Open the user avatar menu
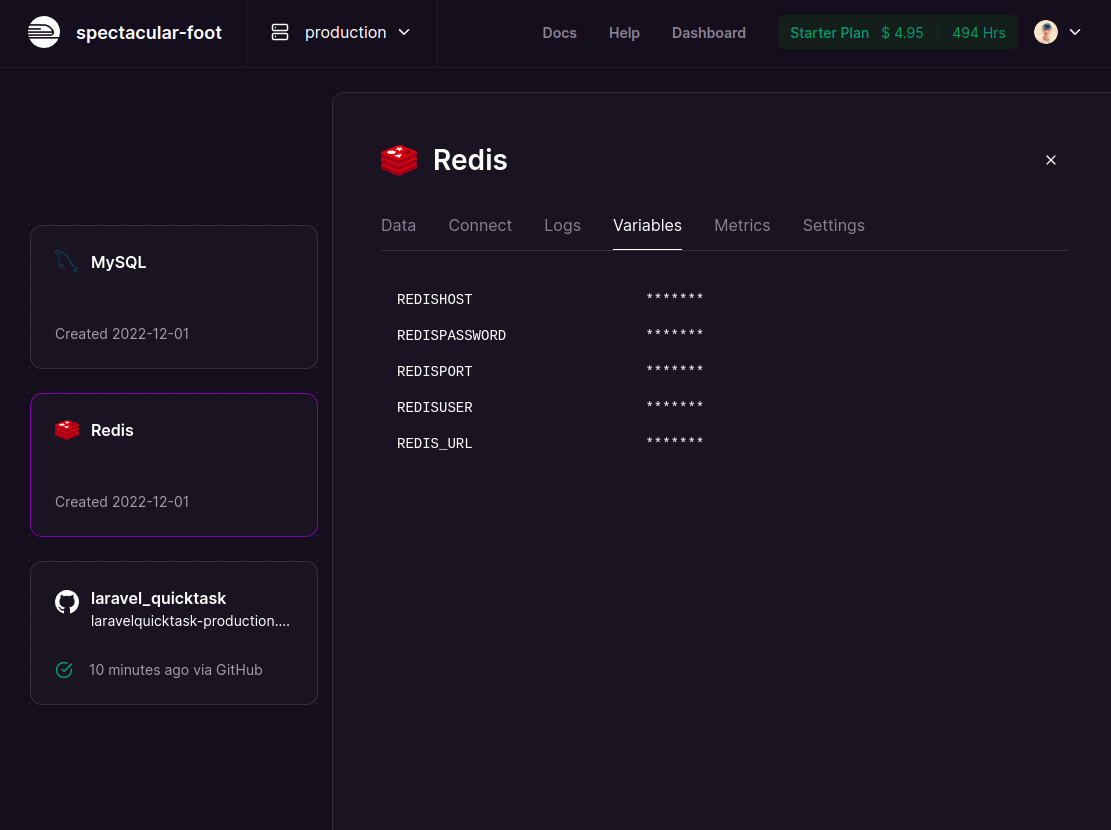The height and width of the screenshot is (830, 1111). 1046,32
